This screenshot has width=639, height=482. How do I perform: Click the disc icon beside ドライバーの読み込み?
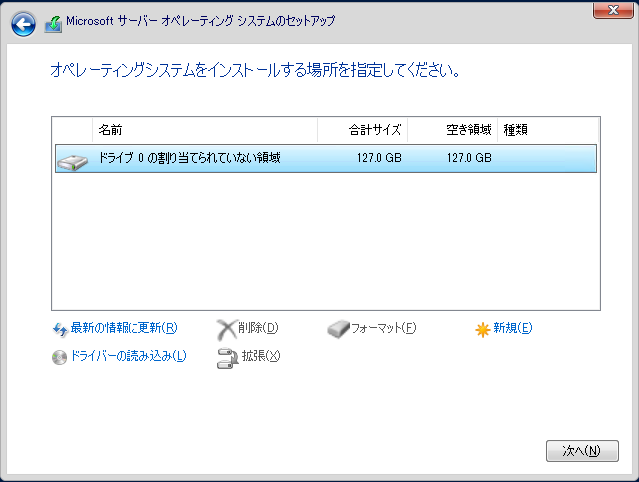coord(59,357)
